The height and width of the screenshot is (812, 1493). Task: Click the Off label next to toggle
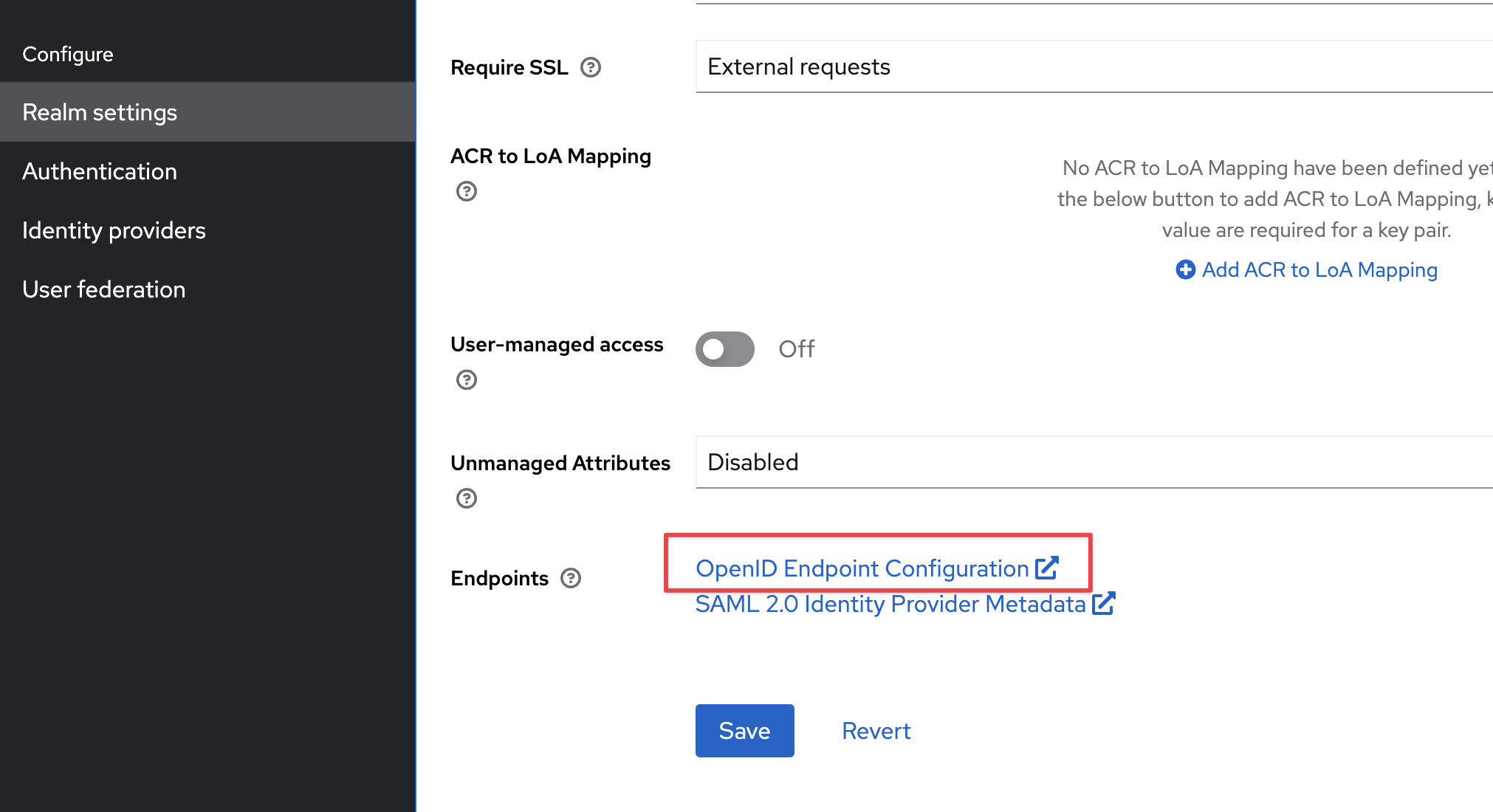(797, 349)
